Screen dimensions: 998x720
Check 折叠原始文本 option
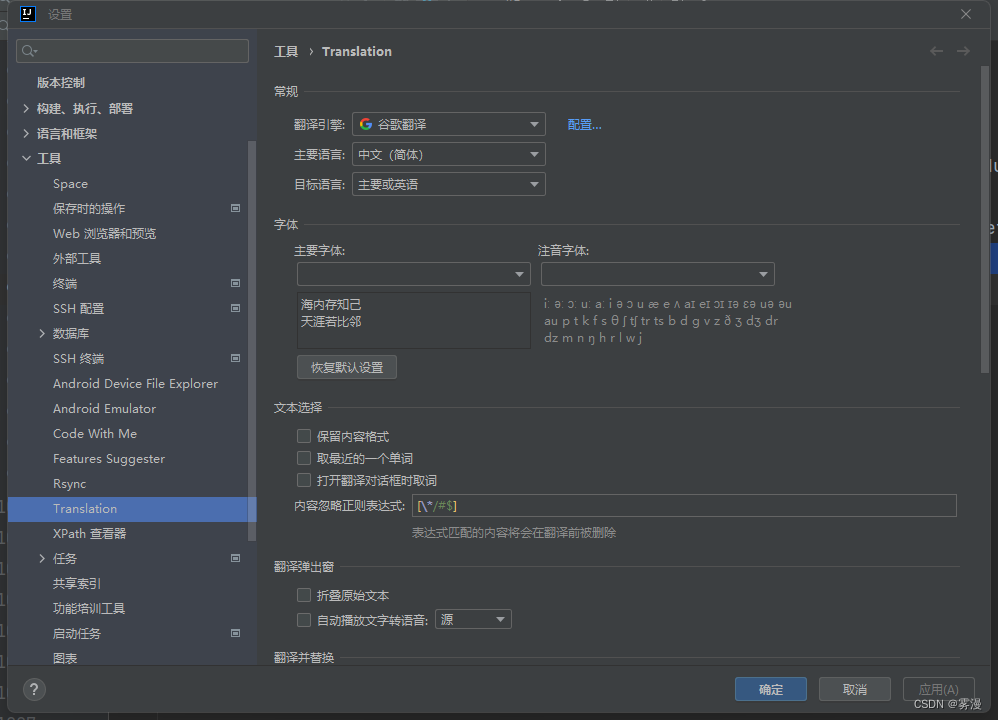click(304, 594)
